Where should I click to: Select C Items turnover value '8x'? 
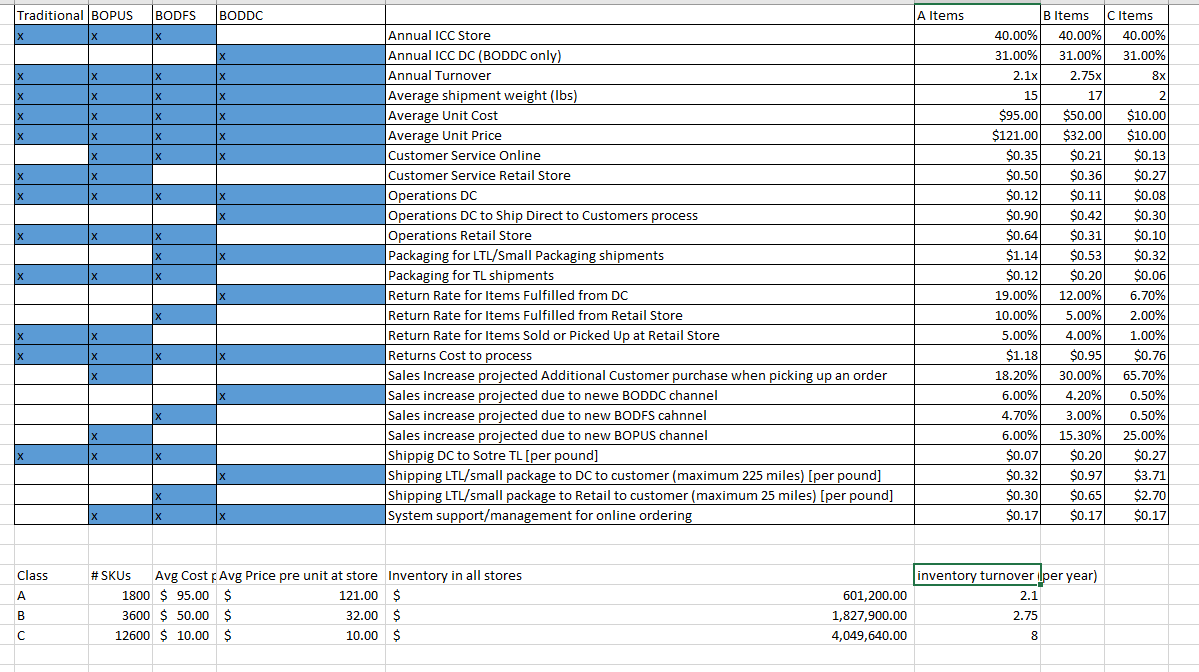pos(1136,75)
